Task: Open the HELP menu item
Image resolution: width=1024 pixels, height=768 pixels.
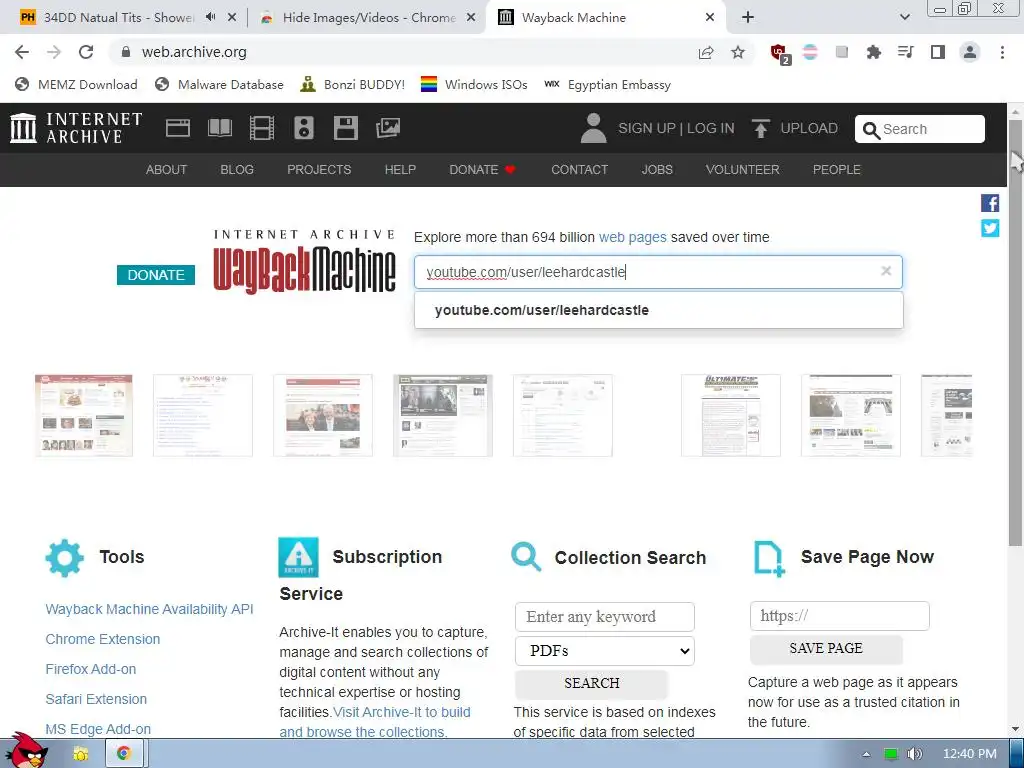Action: (x=400, y=170)
